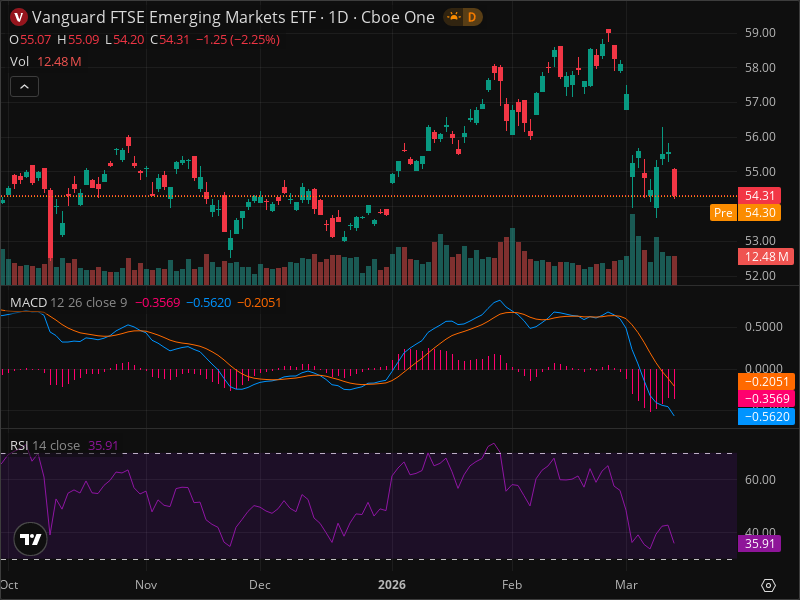Click the 0.5000 MACD axis label

763,327
